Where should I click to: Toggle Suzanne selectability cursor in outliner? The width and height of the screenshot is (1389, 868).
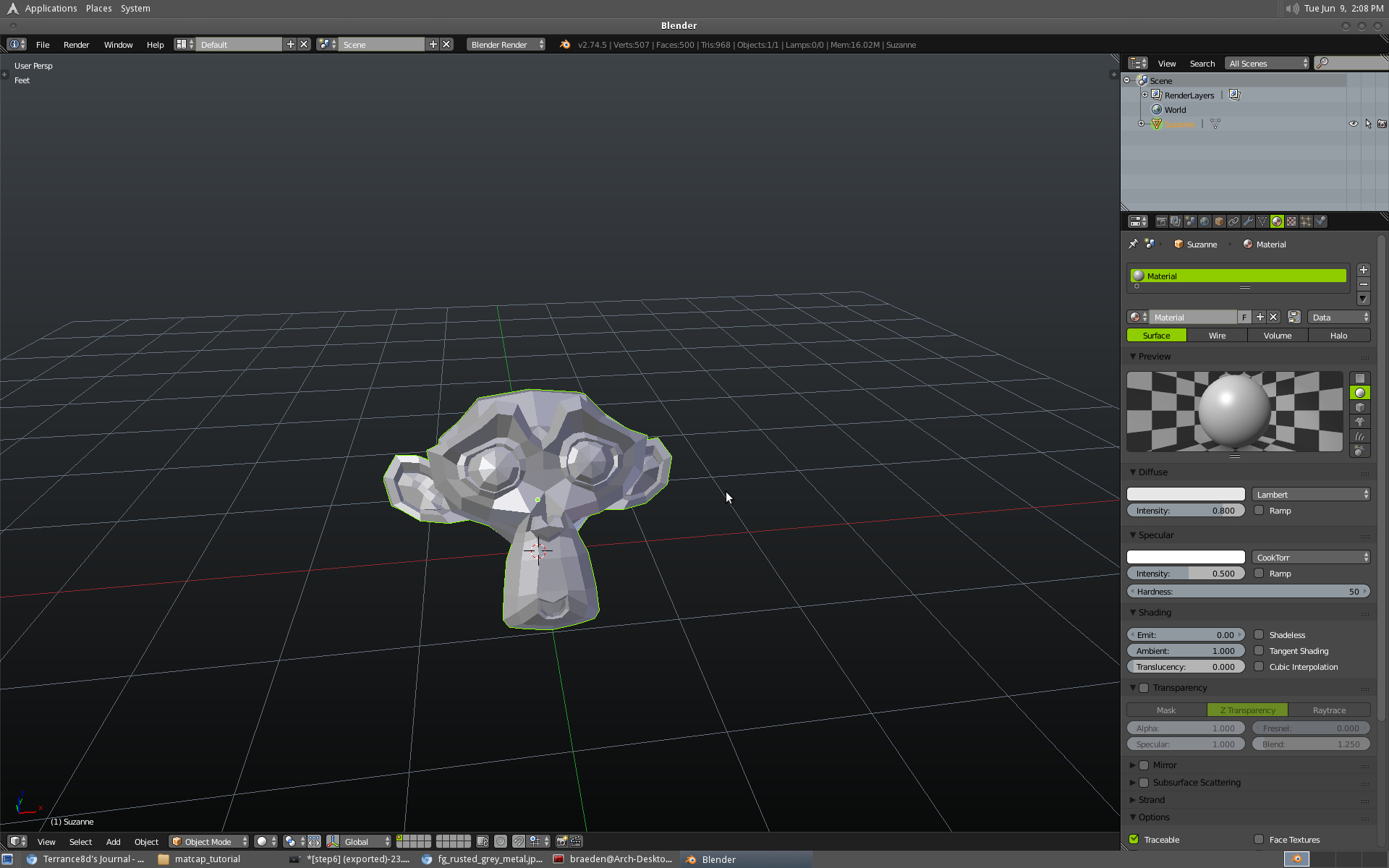click(1368, 124)
